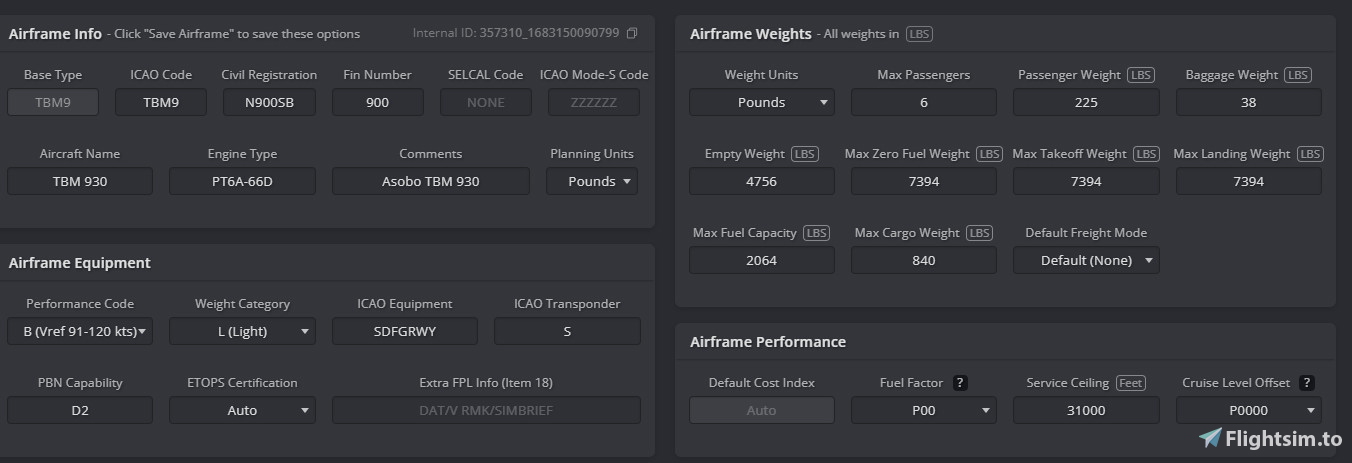Click the Airframe Performance heading
The image size is (1352, 463).
[768, 342]
